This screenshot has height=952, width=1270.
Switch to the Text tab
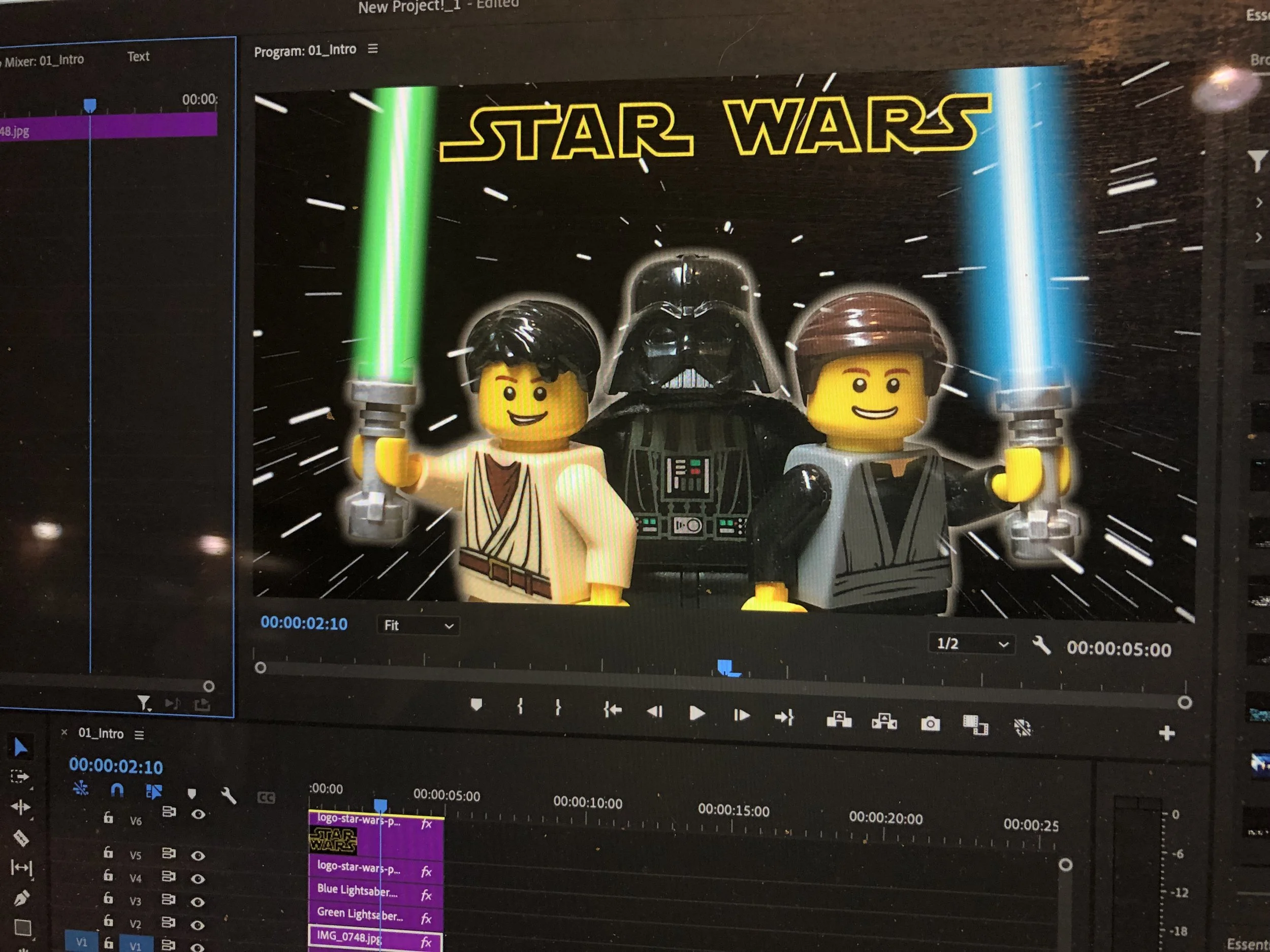tap(138, 56)
